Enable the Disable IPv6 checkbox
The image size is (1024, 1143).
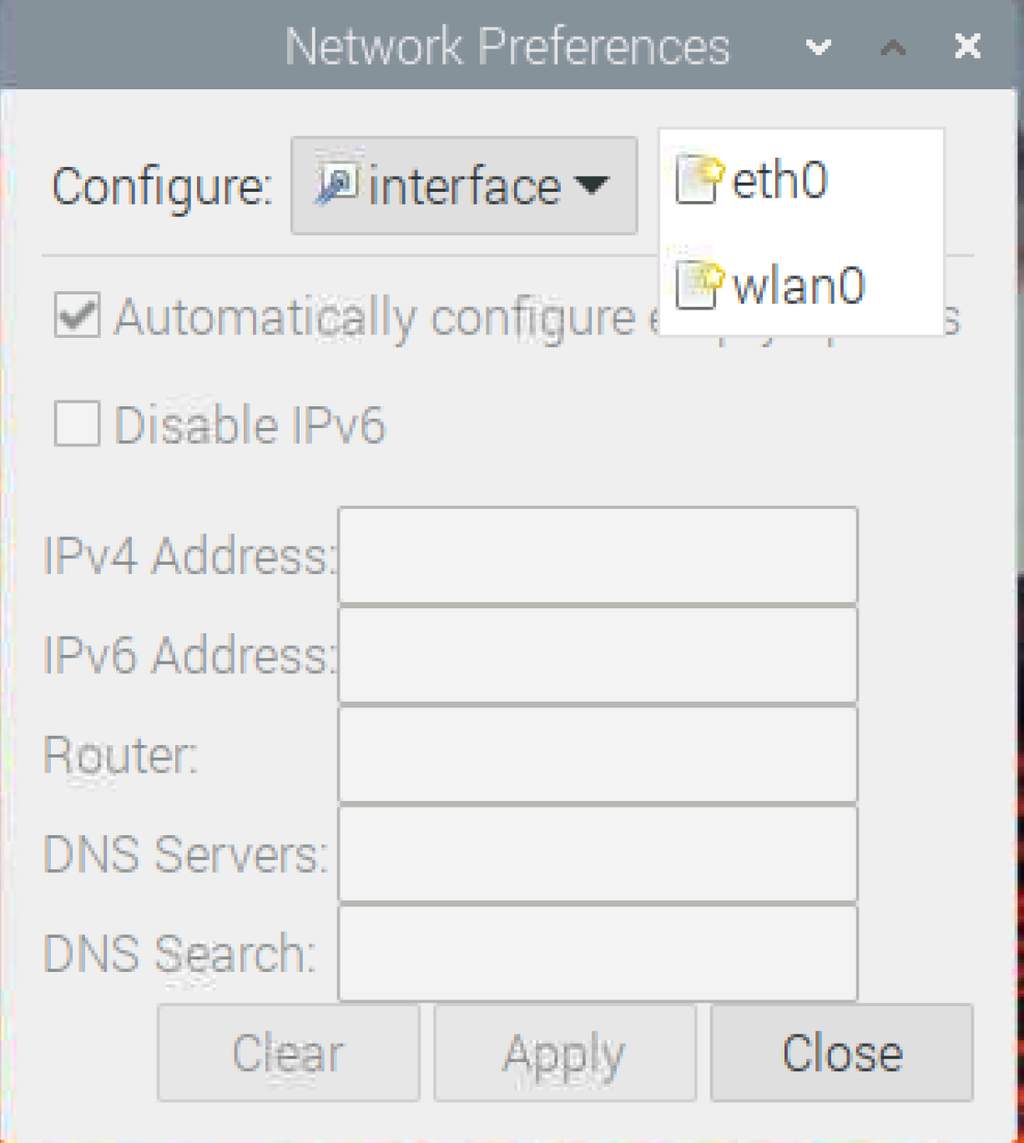[x=77, y=423]
